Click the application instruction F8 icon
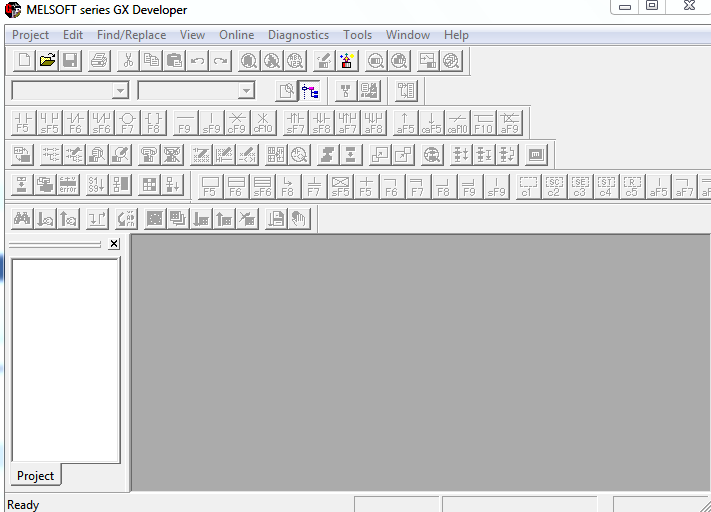711x512 pixels. (x=154, y=123)
